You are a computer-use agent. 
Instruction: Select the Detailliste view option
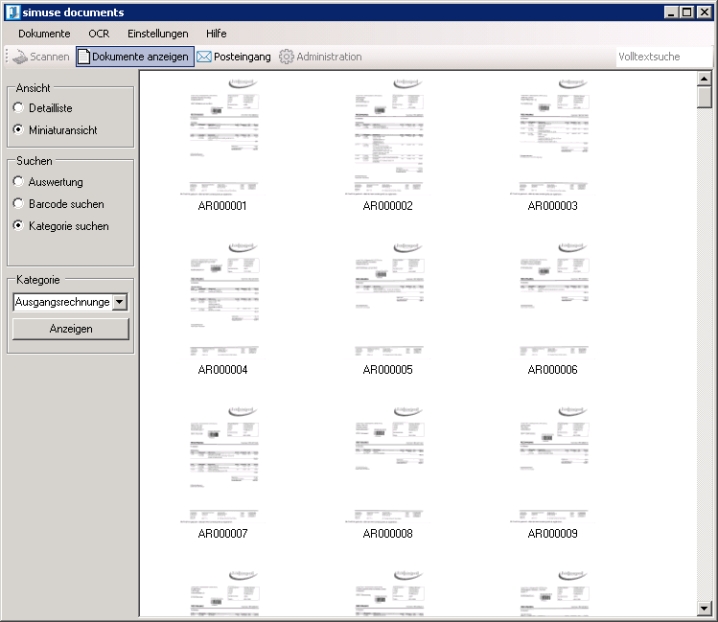pos(18,108)
